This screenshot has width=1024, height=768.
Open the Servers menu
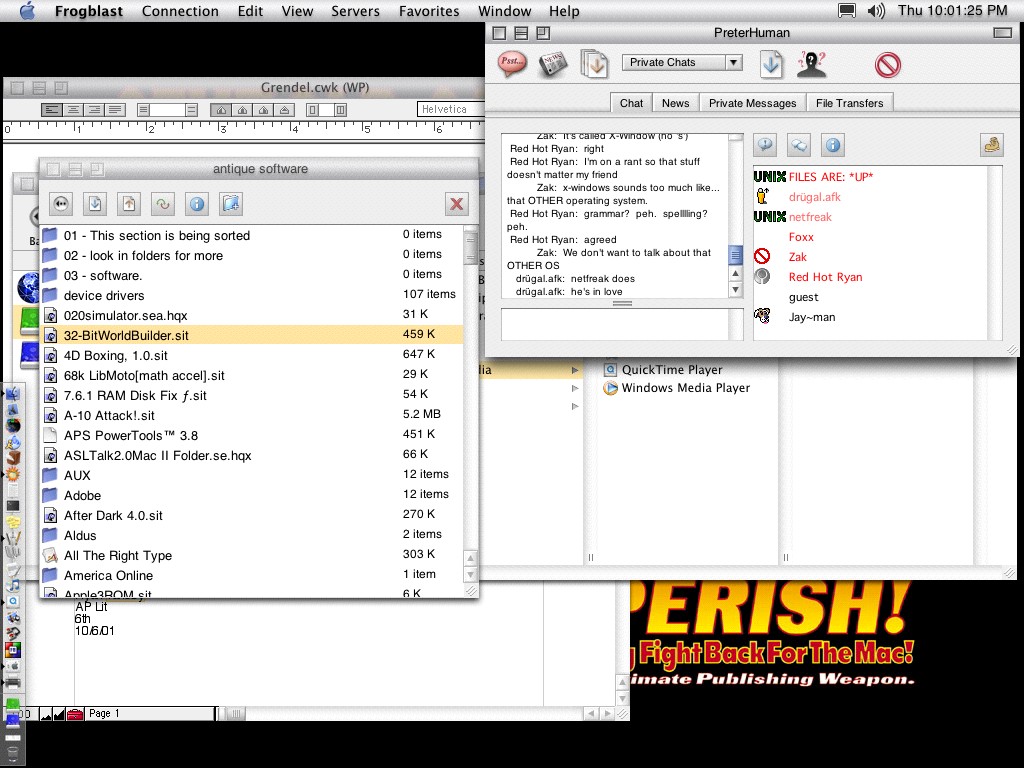click(x=355, y=11)
